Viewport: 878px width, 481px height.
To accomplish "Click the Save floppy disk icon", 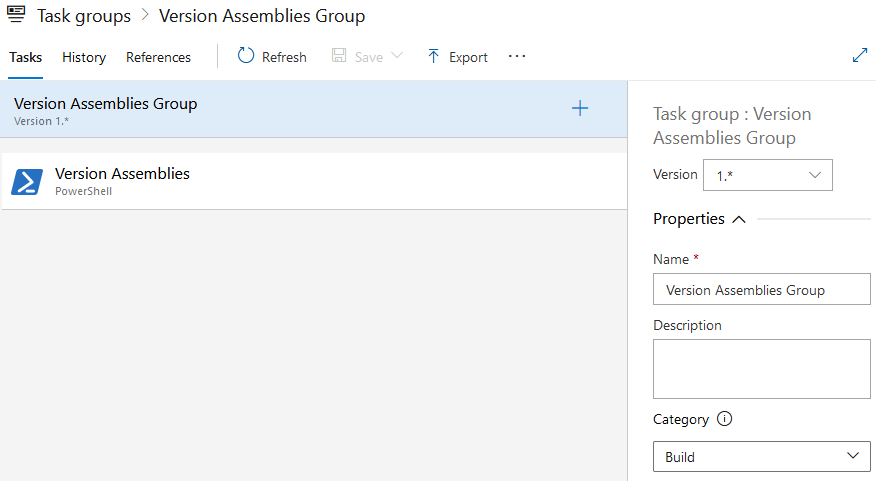I will pyautogui.click(x=339, y=56).
